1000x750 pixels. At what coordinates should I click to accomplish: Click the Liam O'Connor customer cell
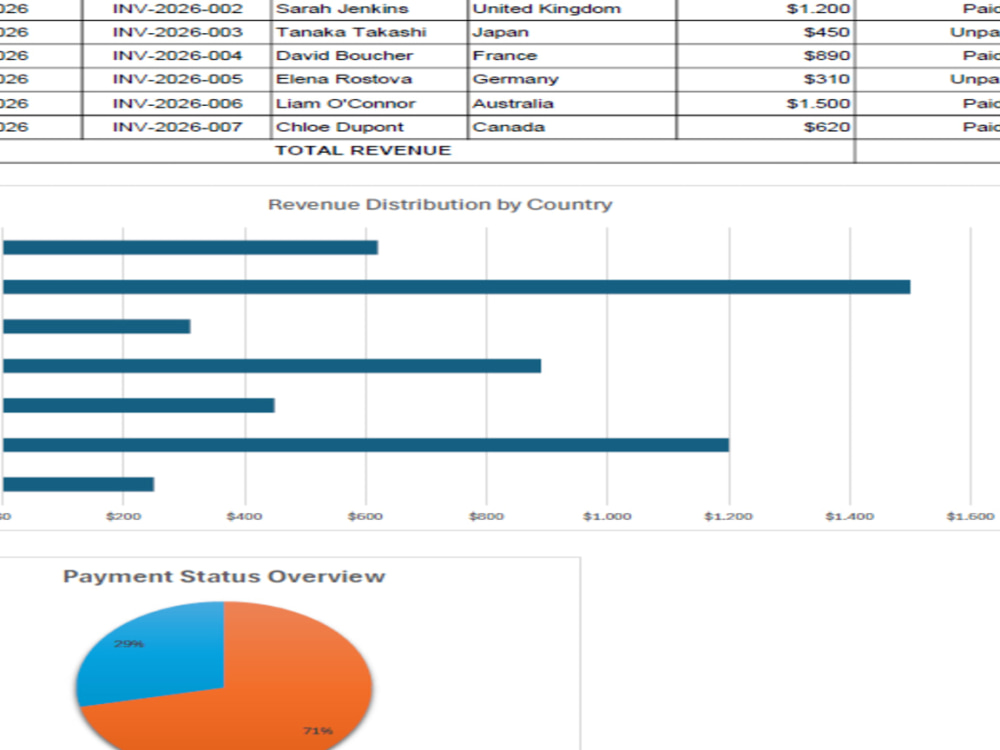click(369, 103)
